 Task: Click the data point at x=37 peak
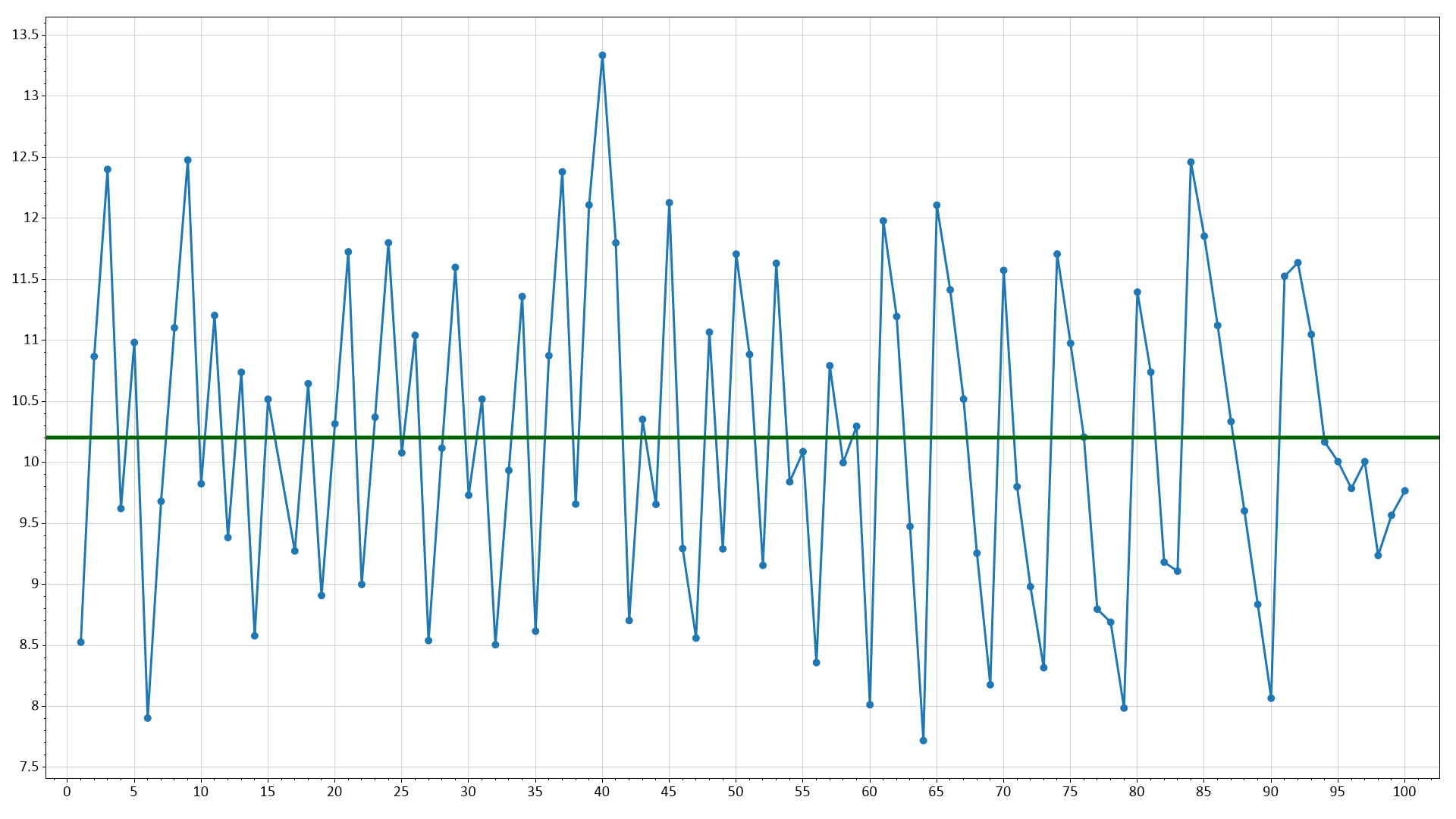[x=562, y=172]
